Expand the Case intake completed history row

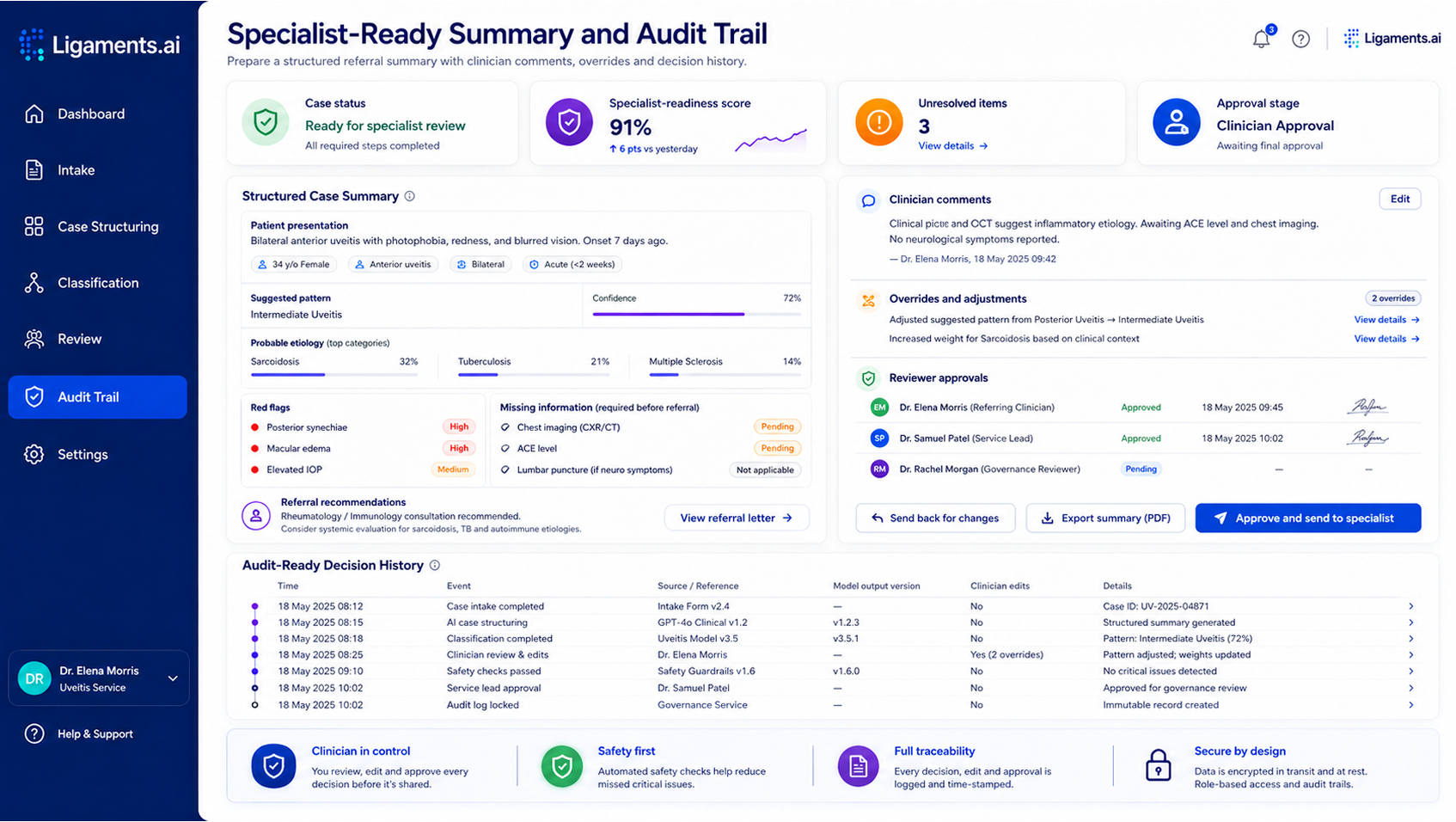tap(832, 606)
